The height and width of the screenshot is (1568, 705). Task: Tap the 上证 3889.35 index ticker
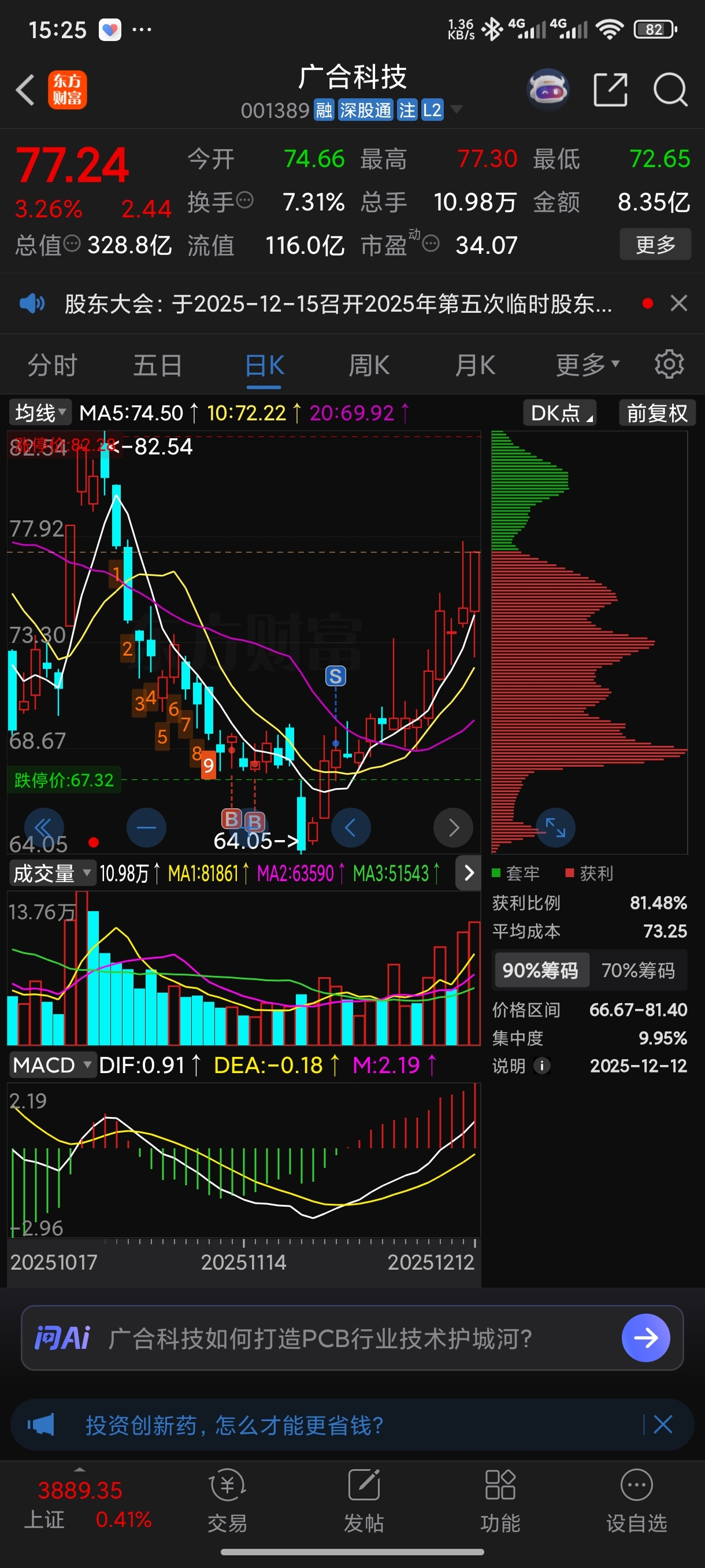(88, 1504)
